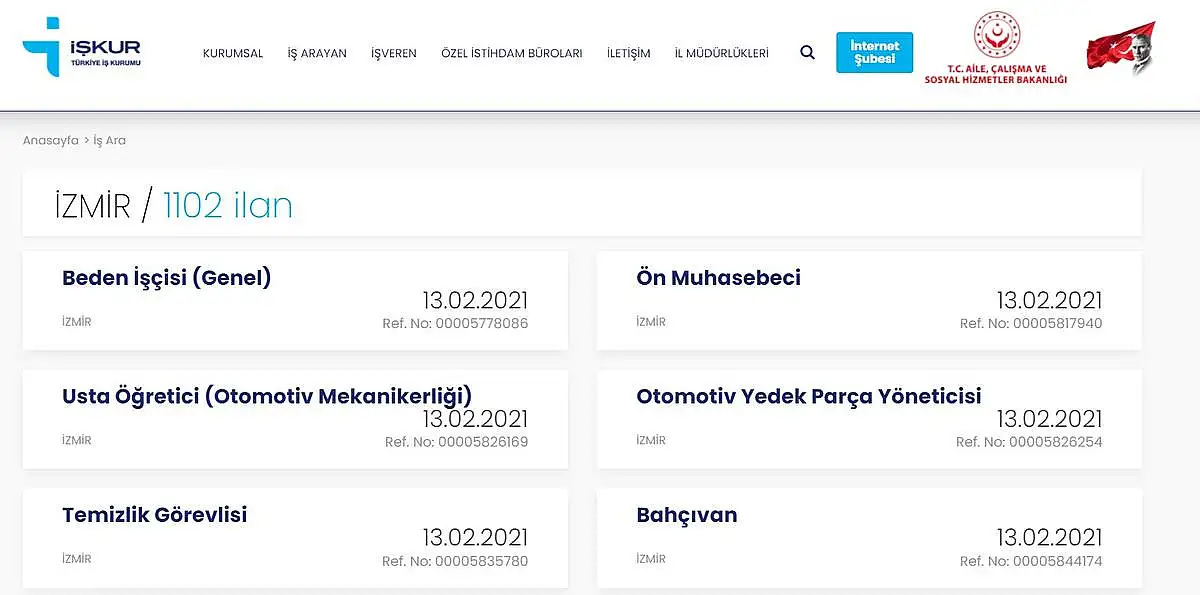Open the search magnifier icon
Screen dimensions: 1200x595
[807, 53]
